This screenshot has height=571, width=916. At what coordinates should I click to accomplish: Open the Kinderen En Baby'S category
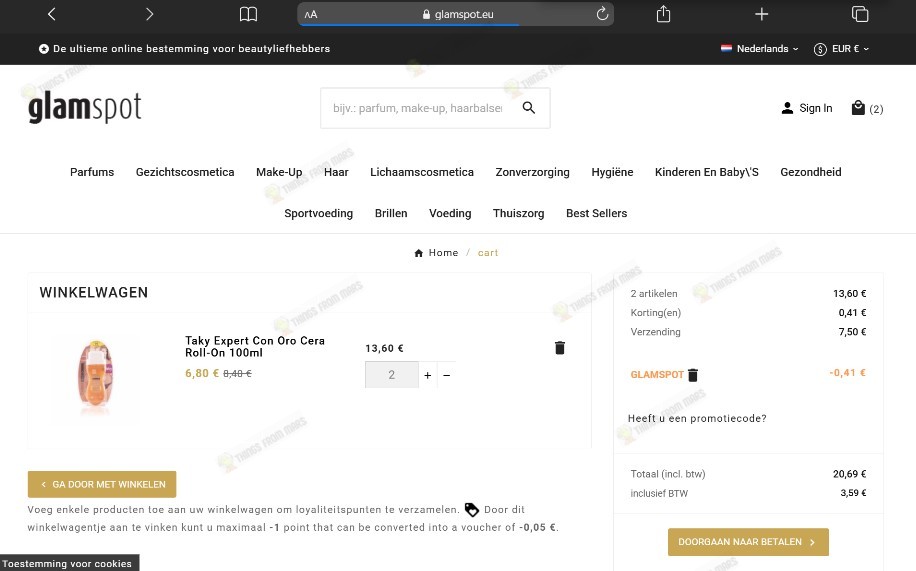[706, 172]
